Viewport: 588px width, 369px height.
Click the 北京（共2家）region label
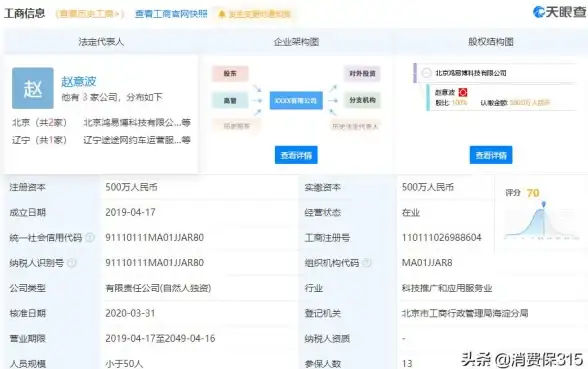[x=39, y=122]
